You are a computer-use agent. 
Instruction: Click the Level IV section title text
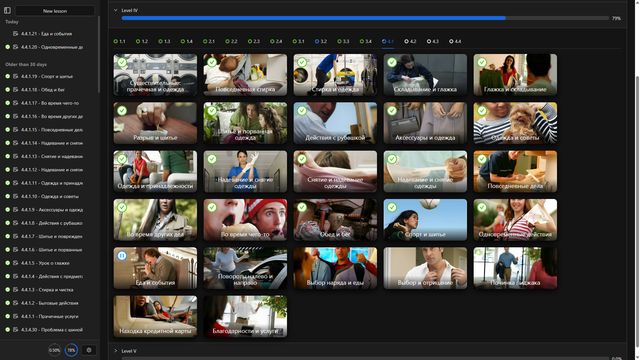[x=129, y=10]
